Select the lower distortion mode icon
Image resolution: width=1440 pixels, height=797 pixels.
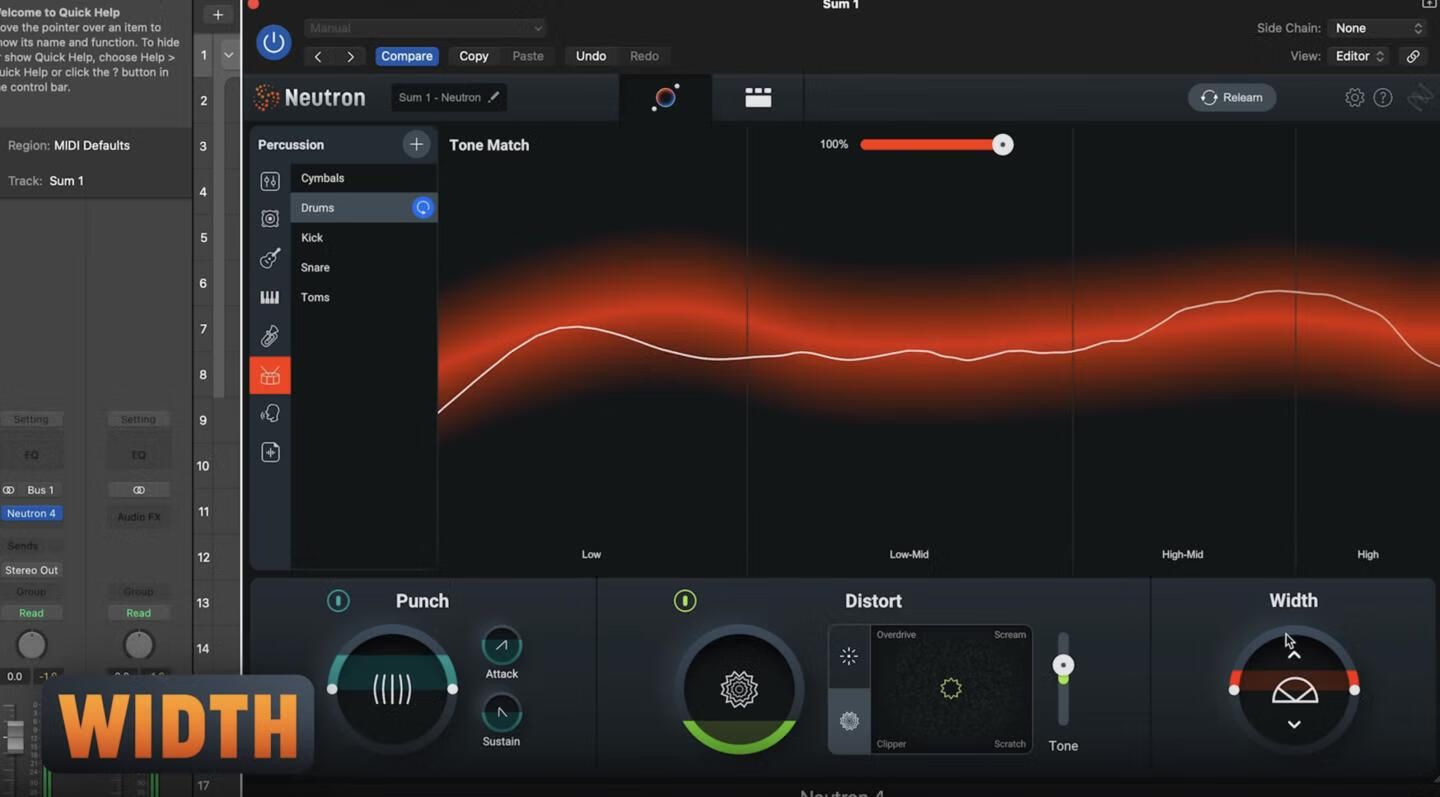(x=849, y=721)
